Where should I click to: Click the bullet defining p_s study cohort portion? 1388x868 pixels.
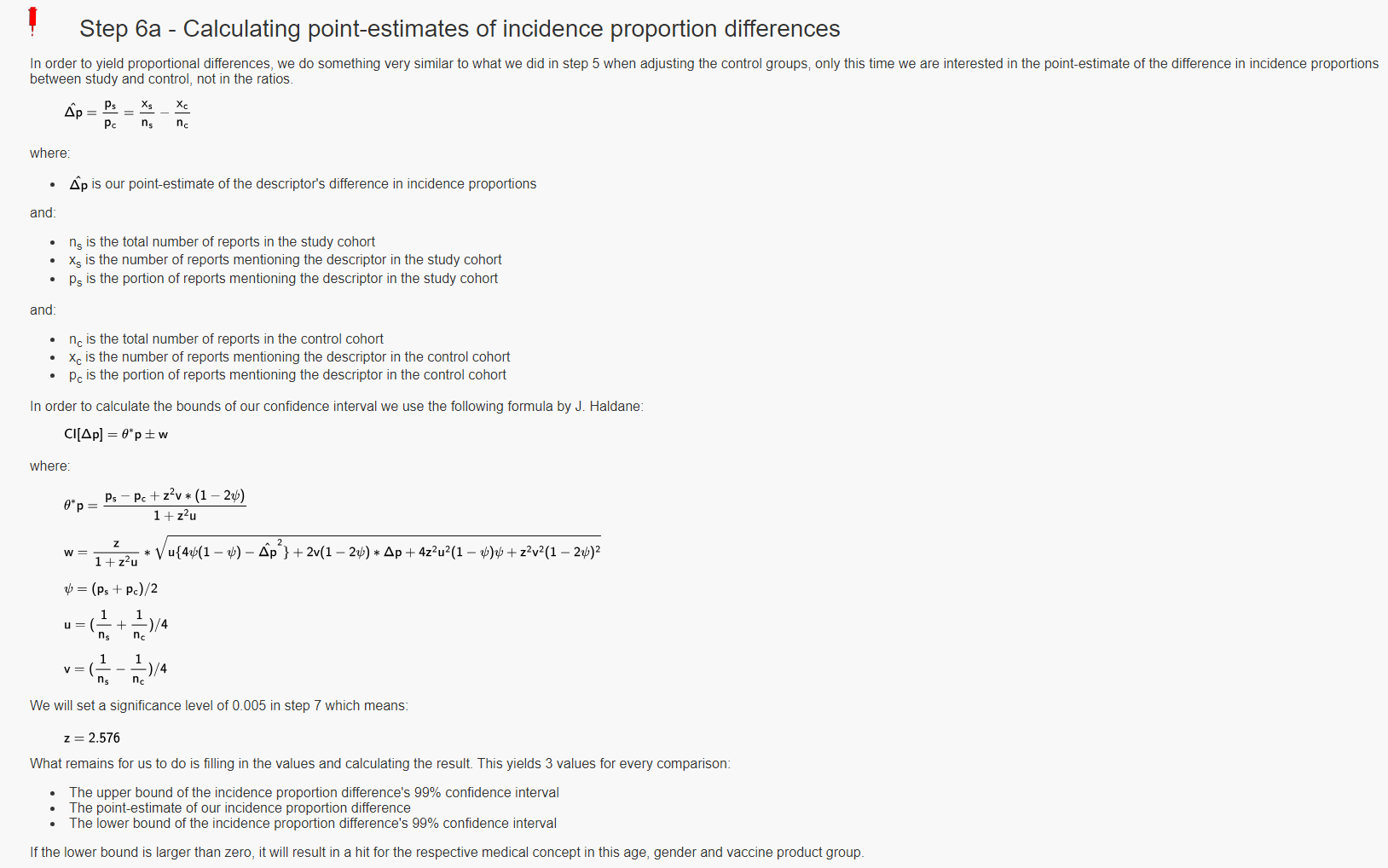click(283, 279)
